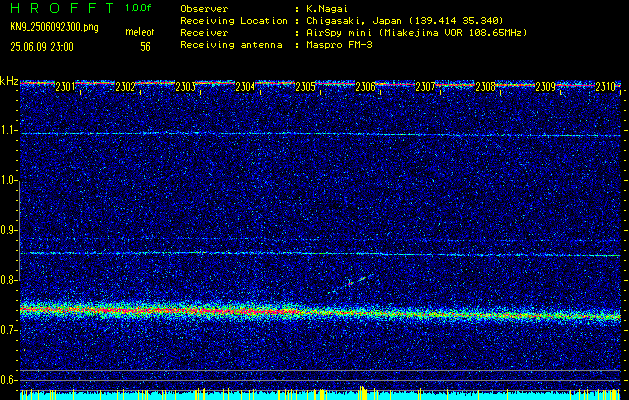Image resolution: width=629 pixels, height=400 pixels.
Task: Click the meteor count value 56
Action: tap(145, 47)
